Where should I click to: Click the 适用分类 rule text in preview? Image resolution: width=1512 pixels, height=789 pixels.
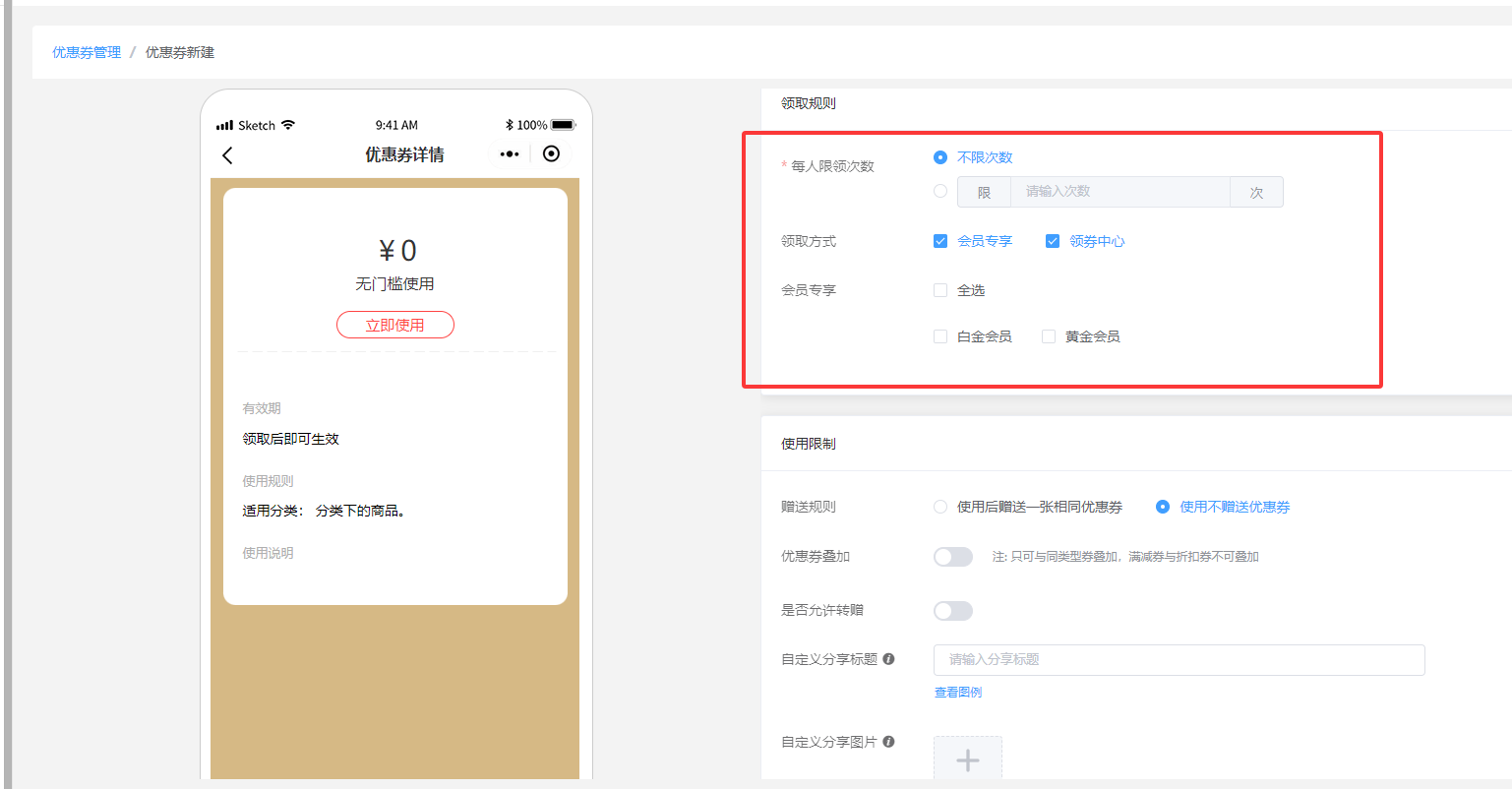(324, 511)
